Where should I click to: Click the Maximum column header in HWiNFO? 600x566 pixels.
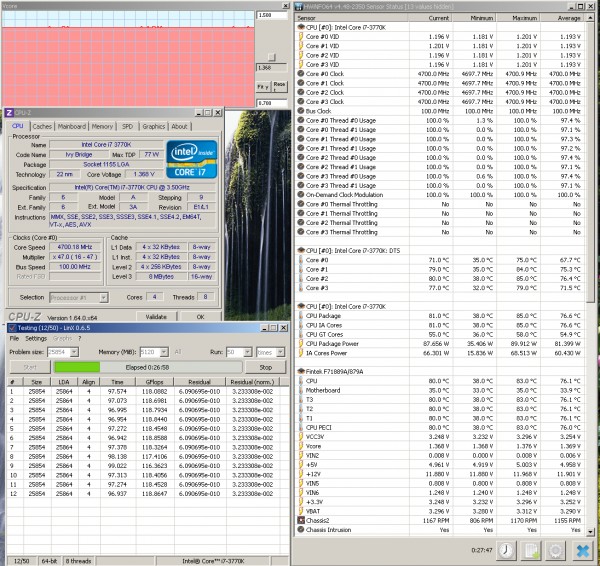518,18
